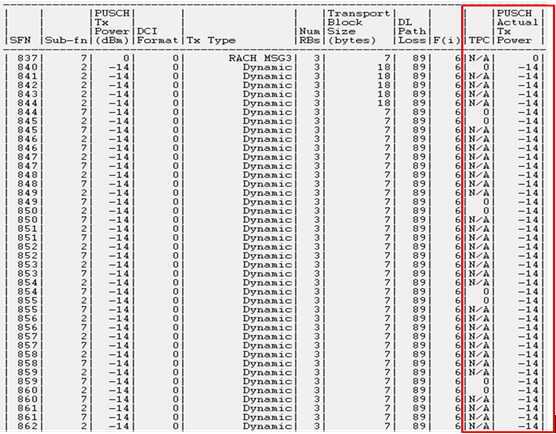
Task: Click the Sub-fn column header
Action: 66,40
